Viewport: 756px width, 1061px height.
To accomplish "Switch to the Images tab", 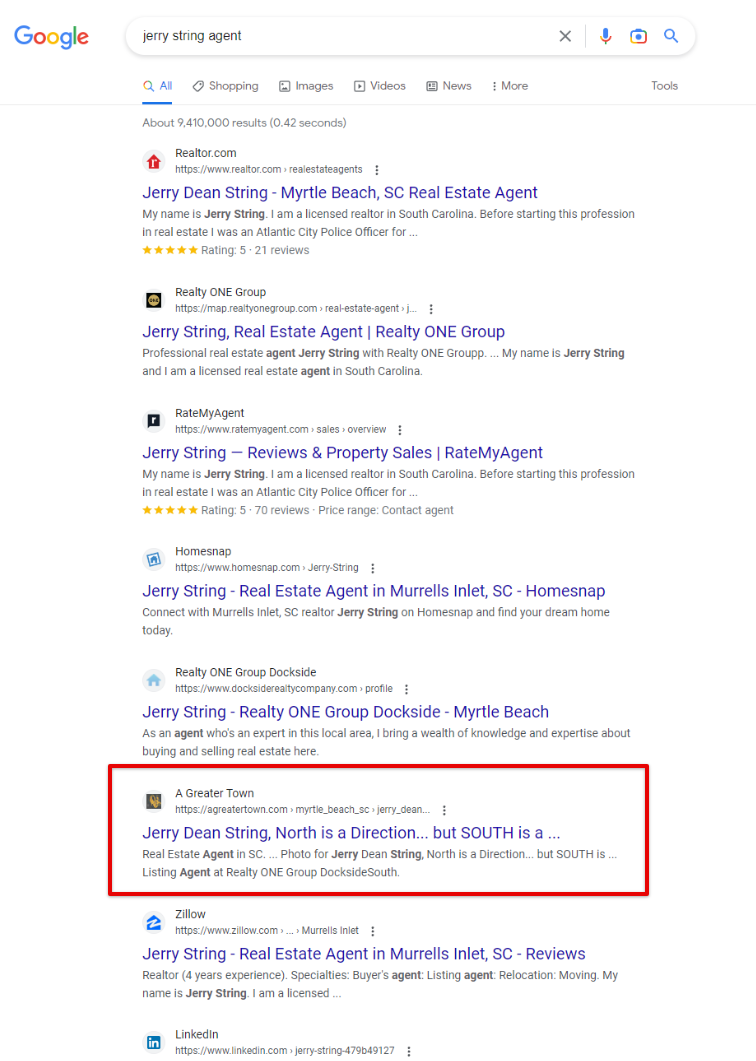I will 306,86.
